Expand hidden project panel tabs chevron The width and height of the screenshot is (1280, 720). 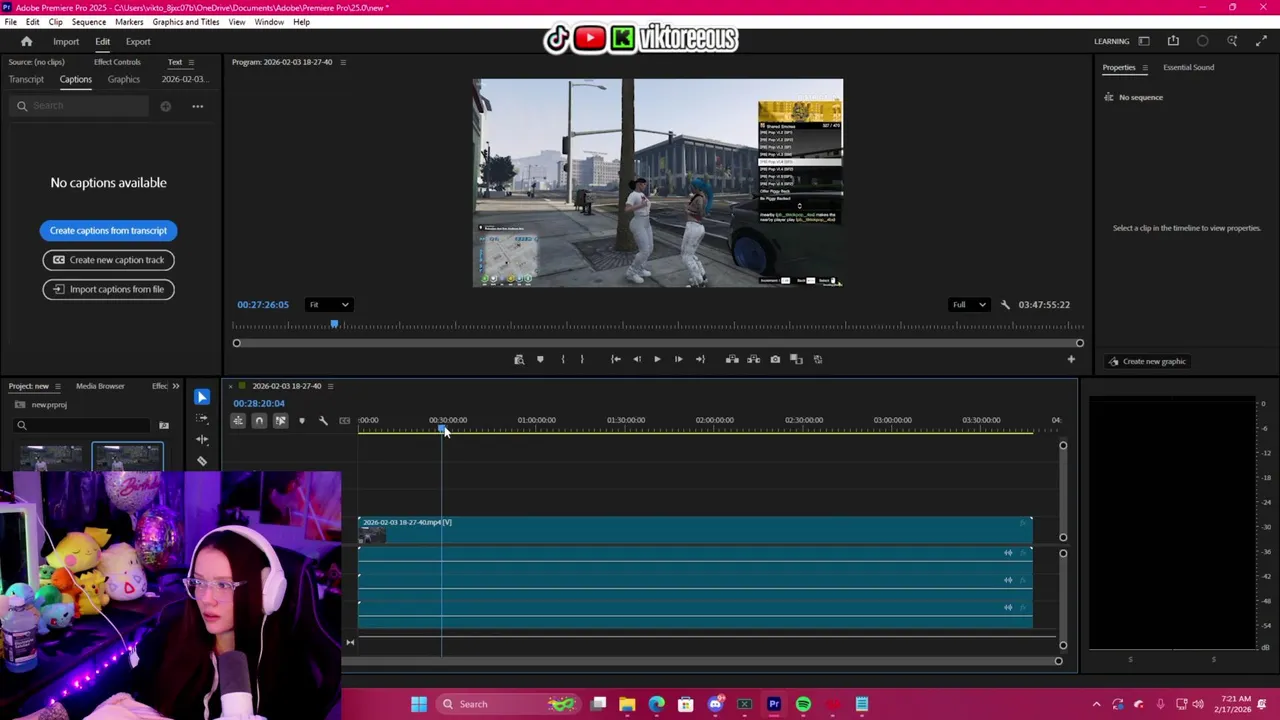[x=176, y=386]
